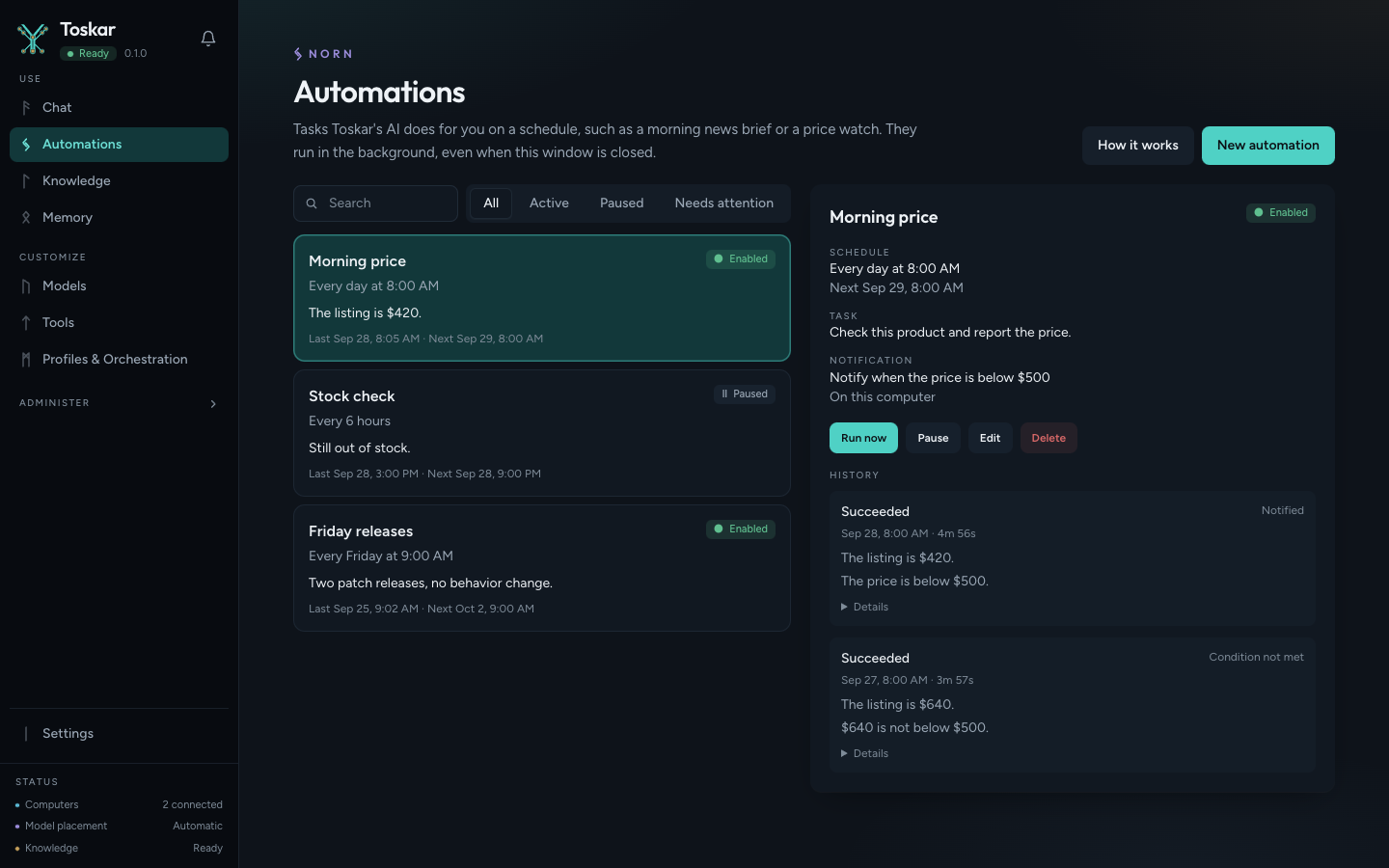Click the version number 0.1.0

point(136,54)
